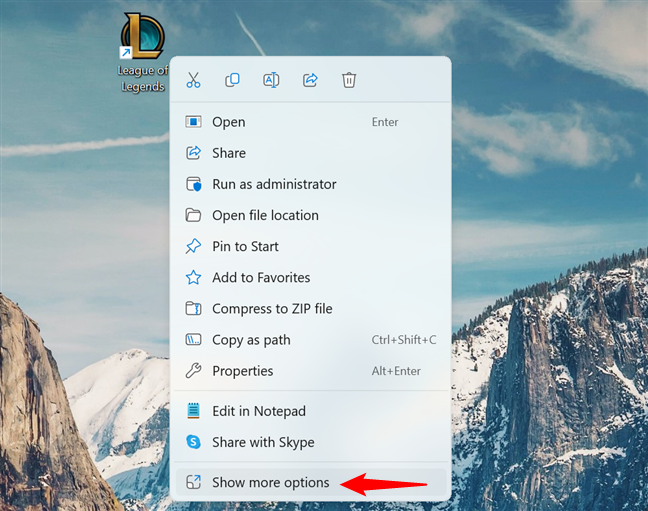
Task: Click the Copy icon in context menu
Action: pyautogui.click(x=232, y=80)
